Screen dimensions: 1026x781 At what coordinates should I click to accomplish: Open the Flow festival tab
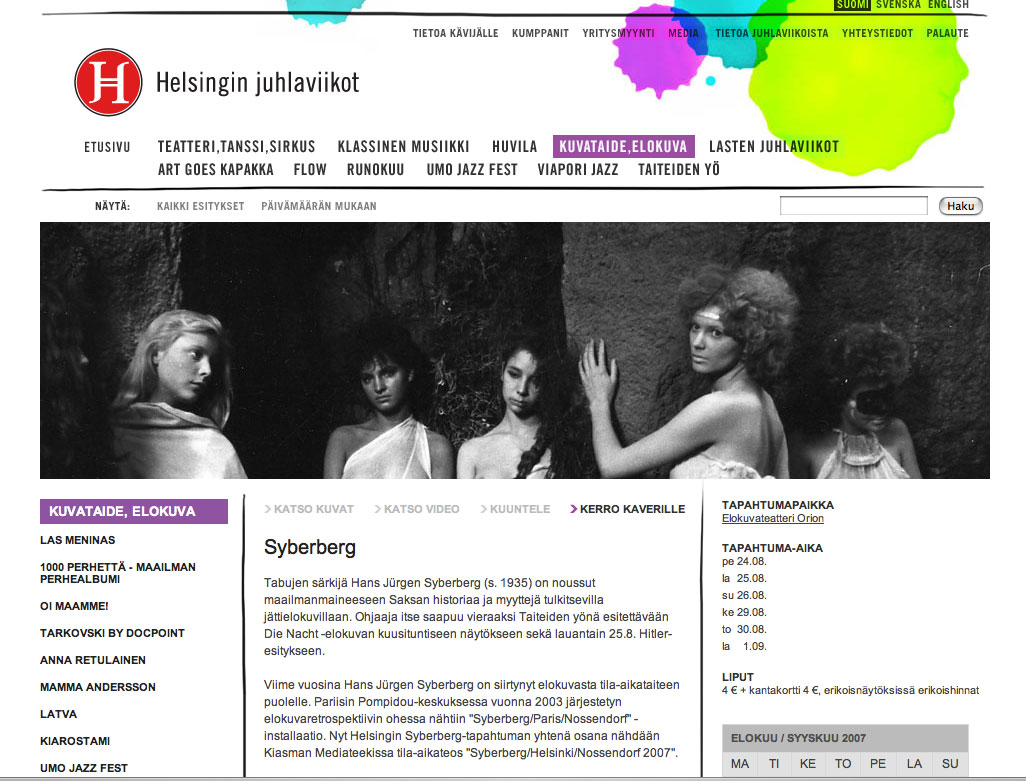point(310,170)
